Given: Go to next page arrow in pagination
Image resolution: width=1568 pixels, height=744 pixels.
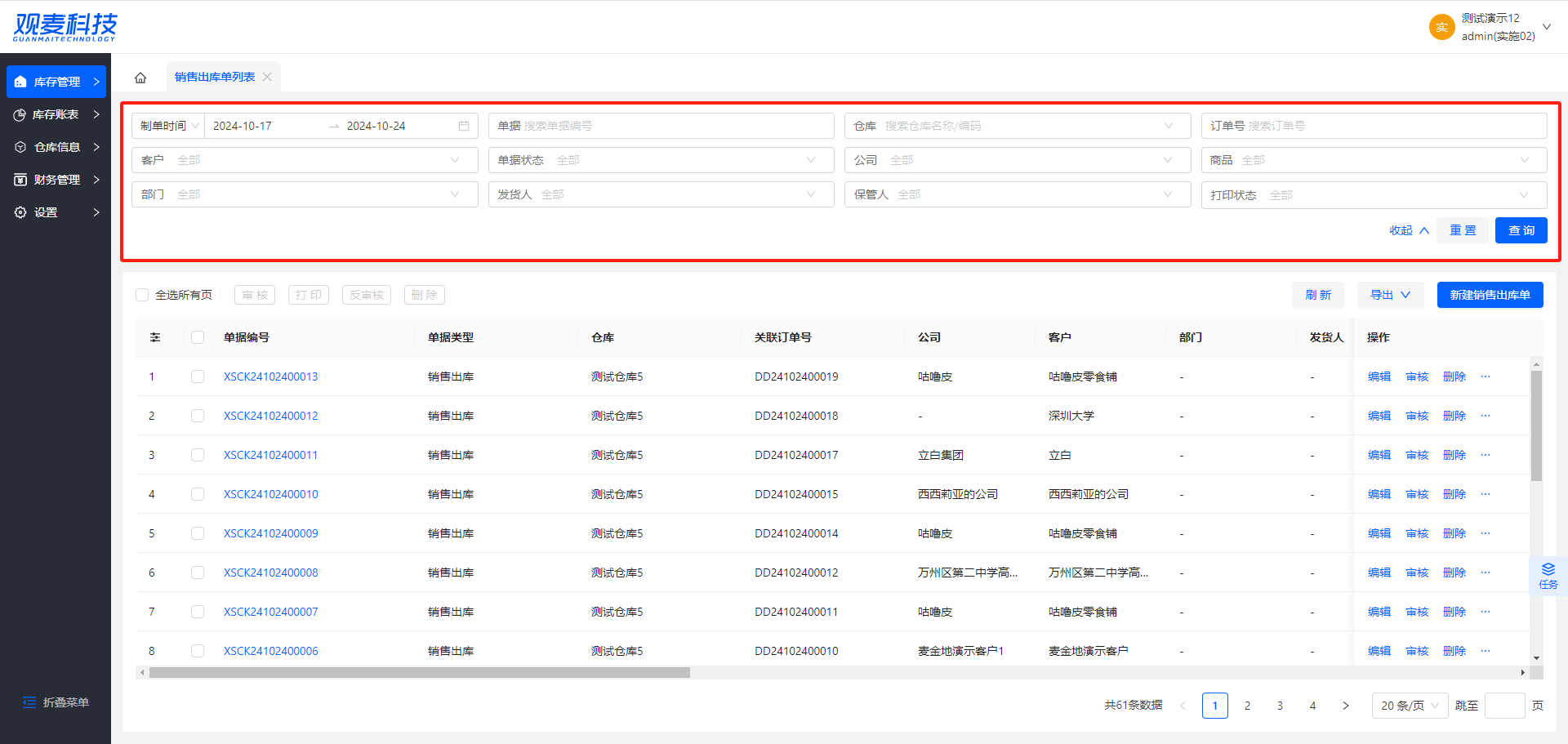Looking at the screenshot, I should [1346, 706].
